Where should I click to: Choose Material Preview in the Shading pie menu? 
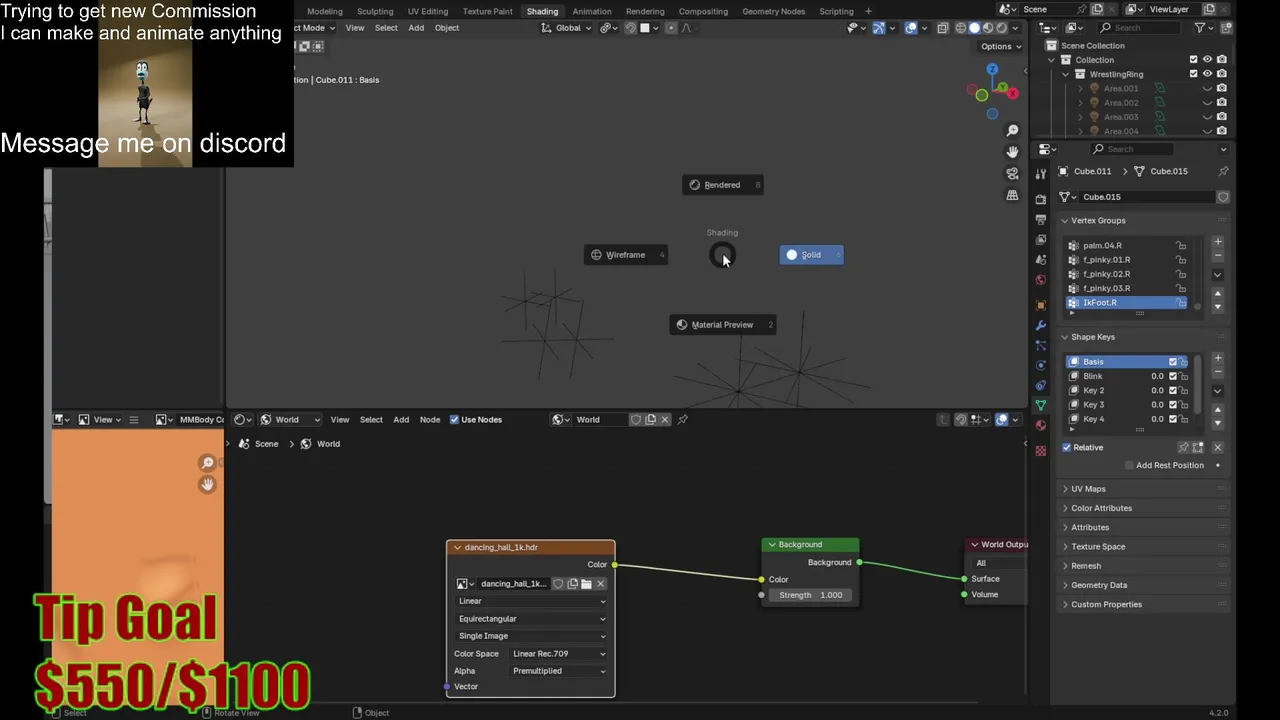[723, 325]
